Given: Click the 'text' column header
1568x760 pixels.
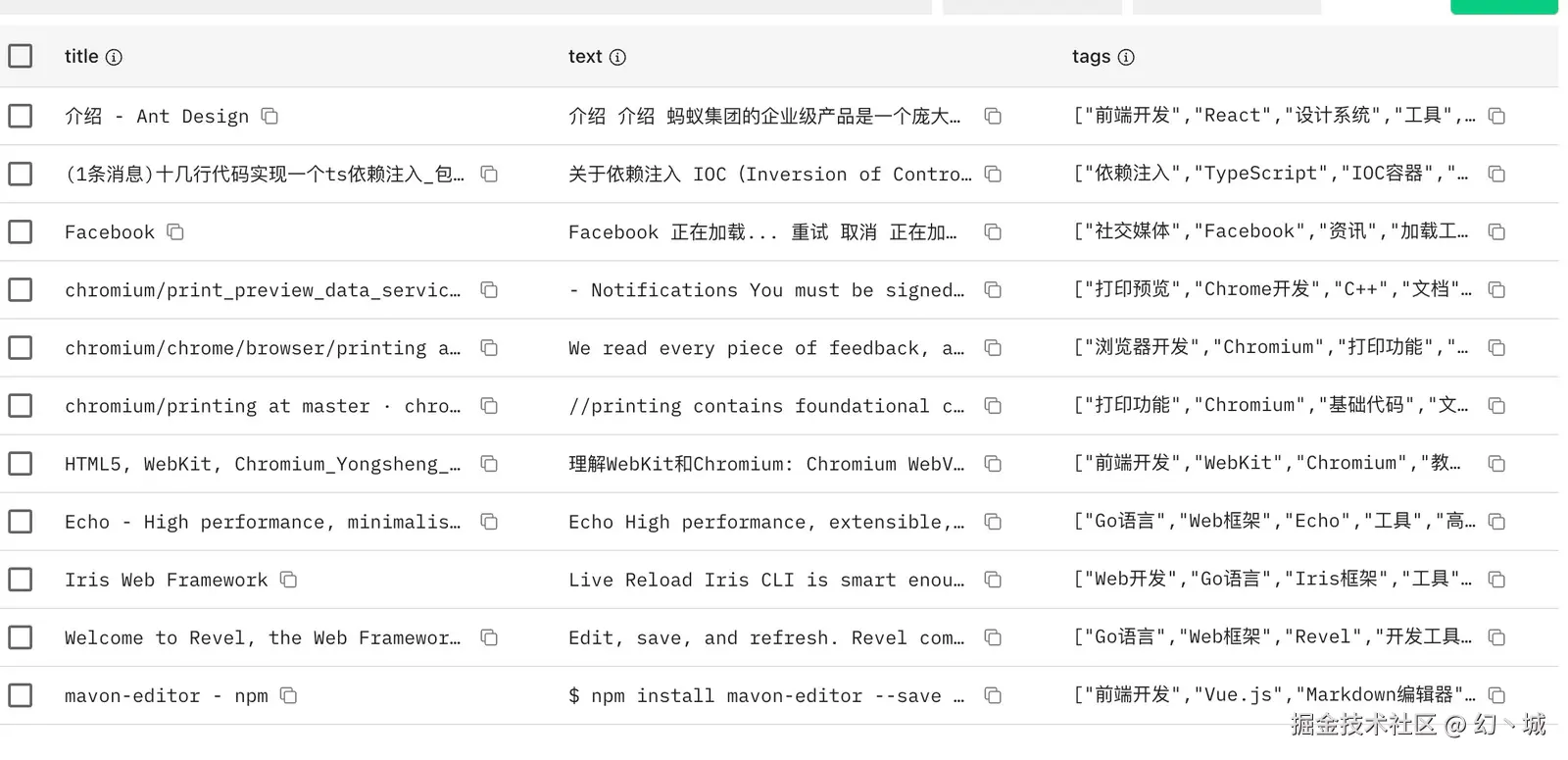Looking at the screenshot, I should tap(585, 57).
